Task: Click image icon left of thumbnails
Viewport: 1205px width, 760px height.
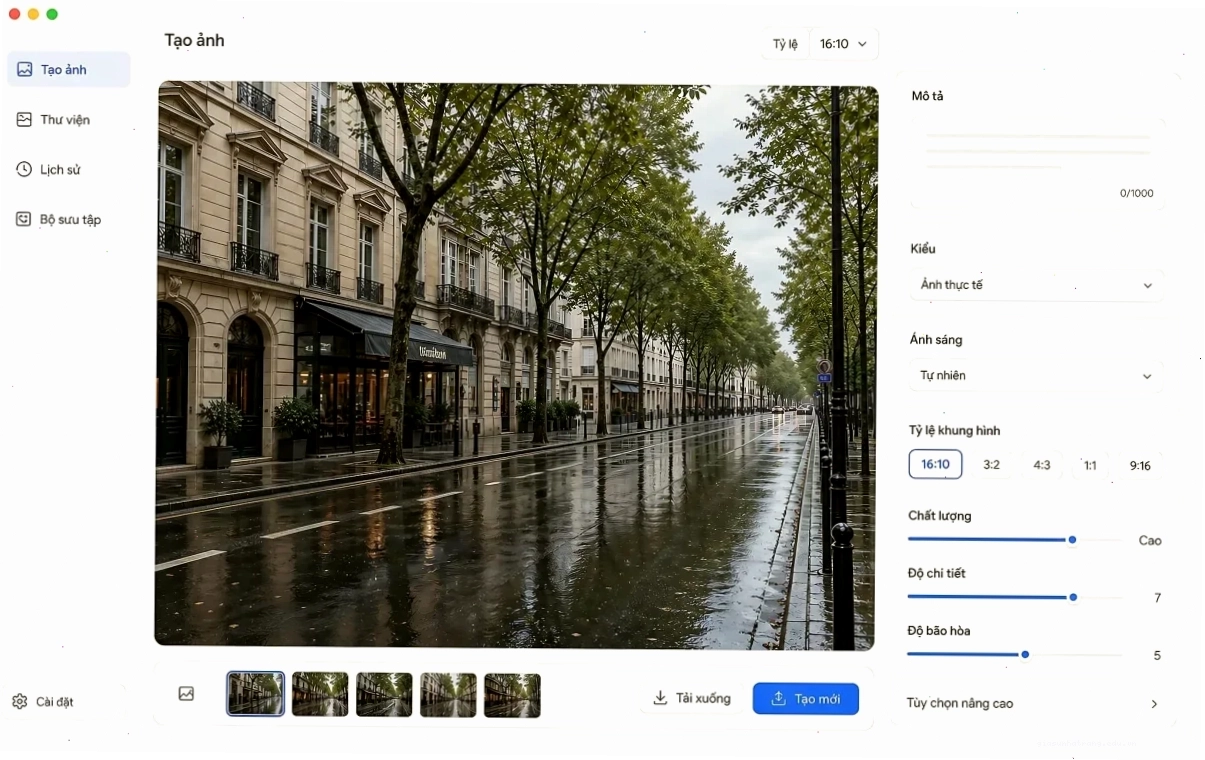Action: (186, 694)
